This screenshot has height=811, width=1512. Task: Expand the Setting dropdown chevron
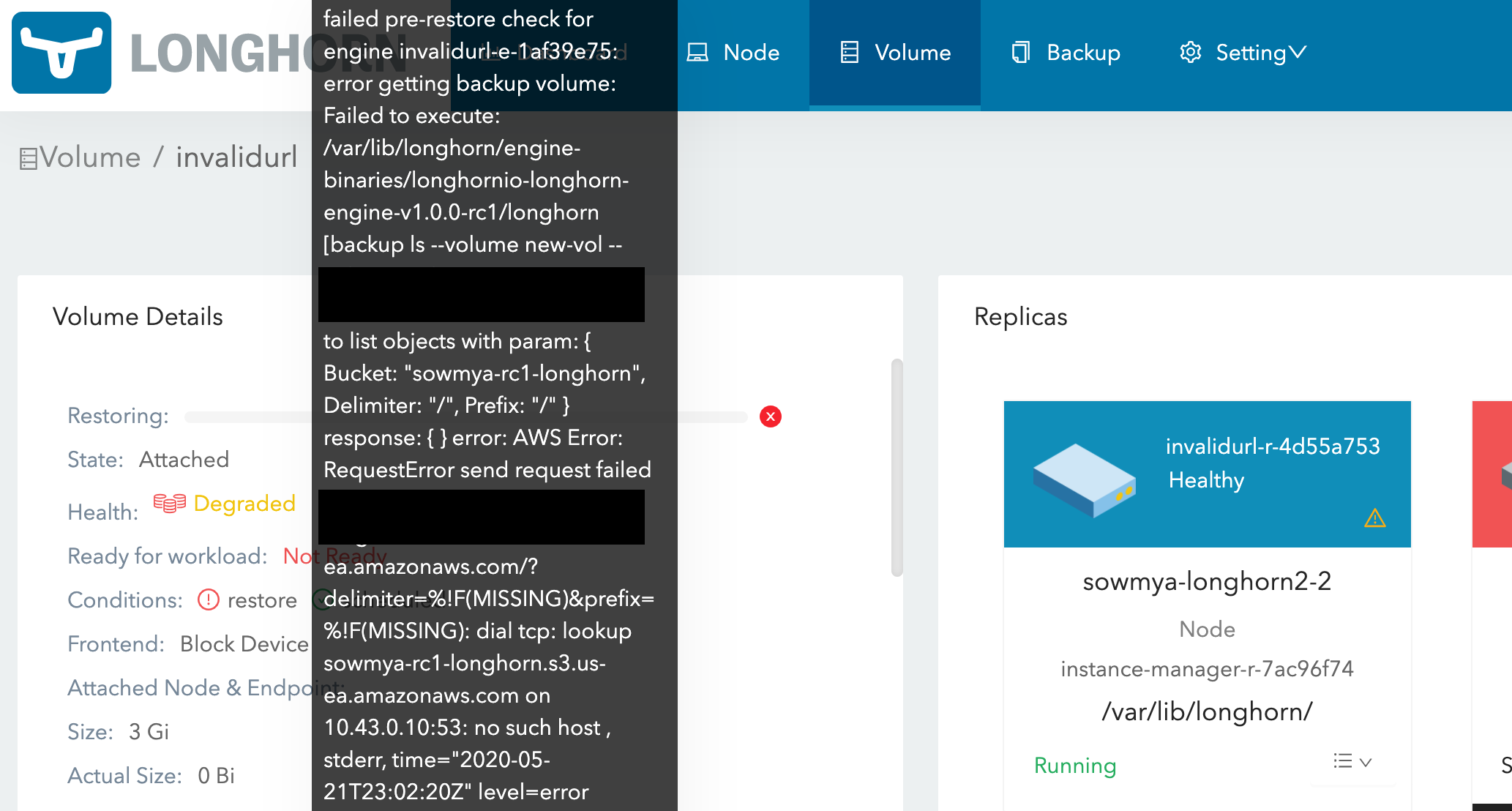click(x=1298, y=53)
